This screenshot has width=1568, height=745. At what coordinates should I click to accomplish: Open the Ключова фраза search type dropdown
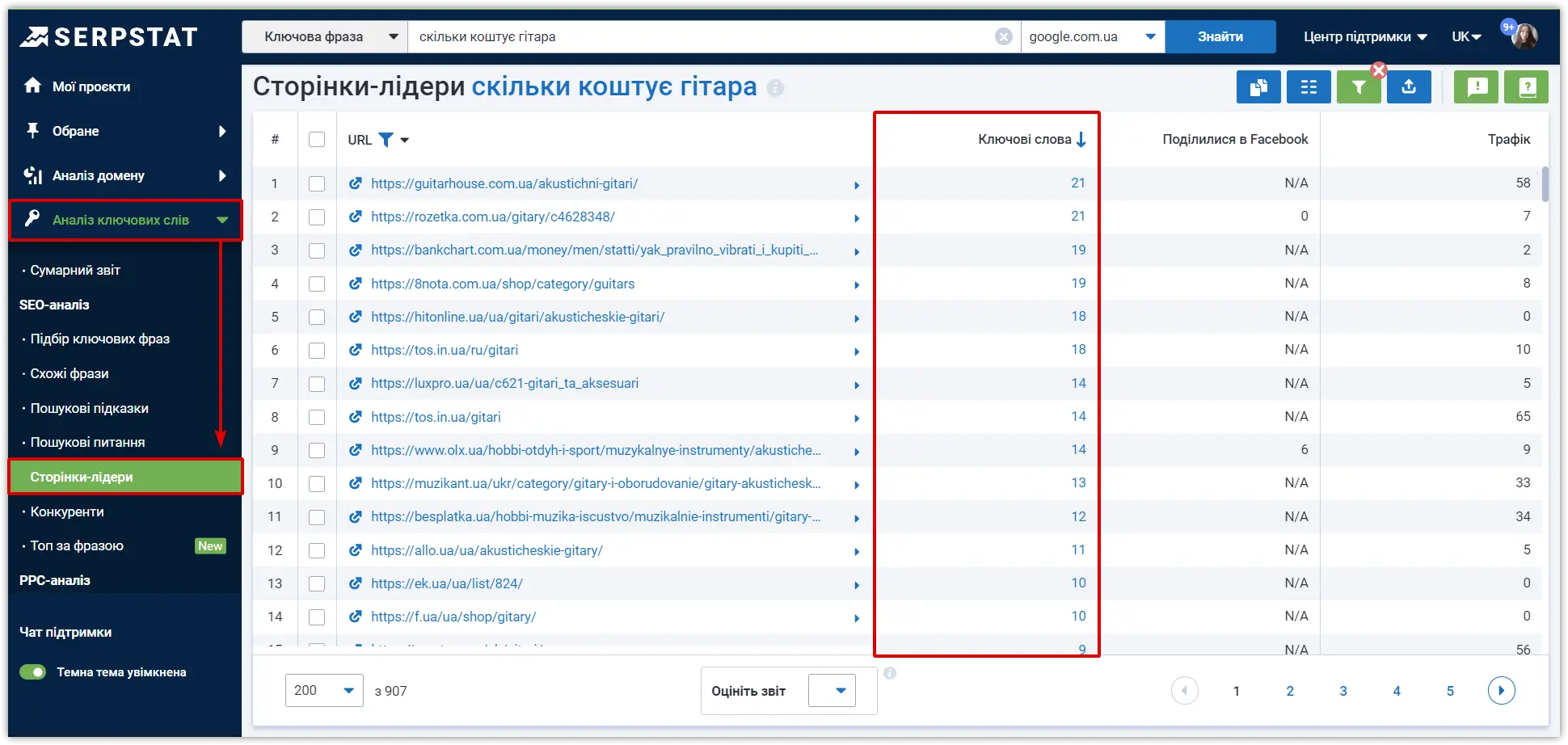click(x=325, y=36)
